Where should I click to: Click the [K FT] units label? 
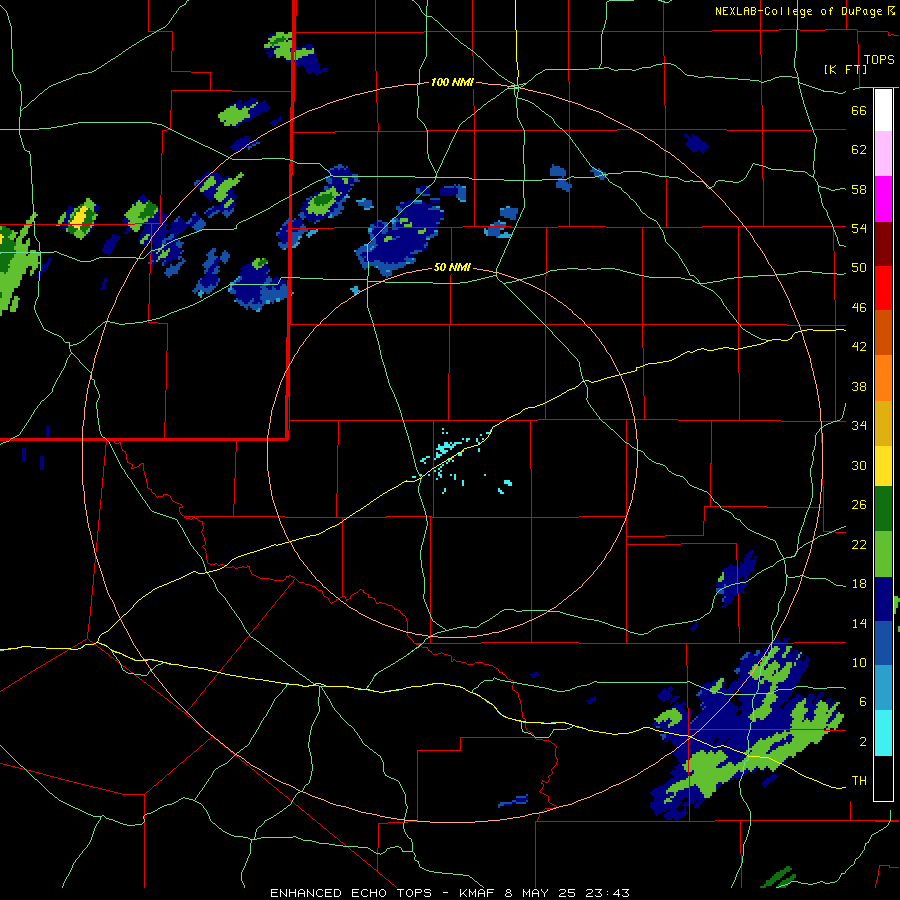tap(845, 69)
